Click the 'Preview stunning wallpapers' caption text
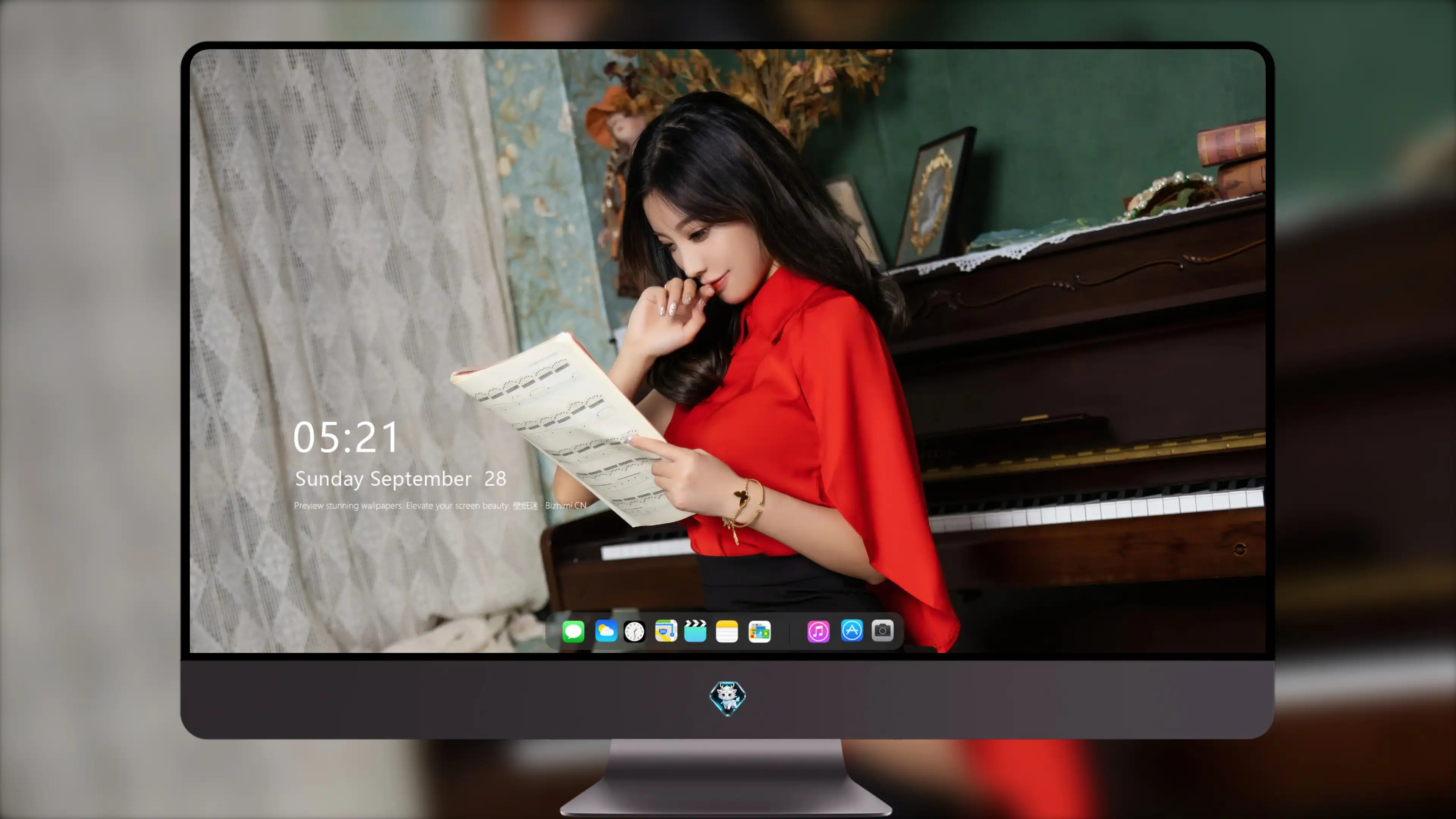 pos(440,505)
